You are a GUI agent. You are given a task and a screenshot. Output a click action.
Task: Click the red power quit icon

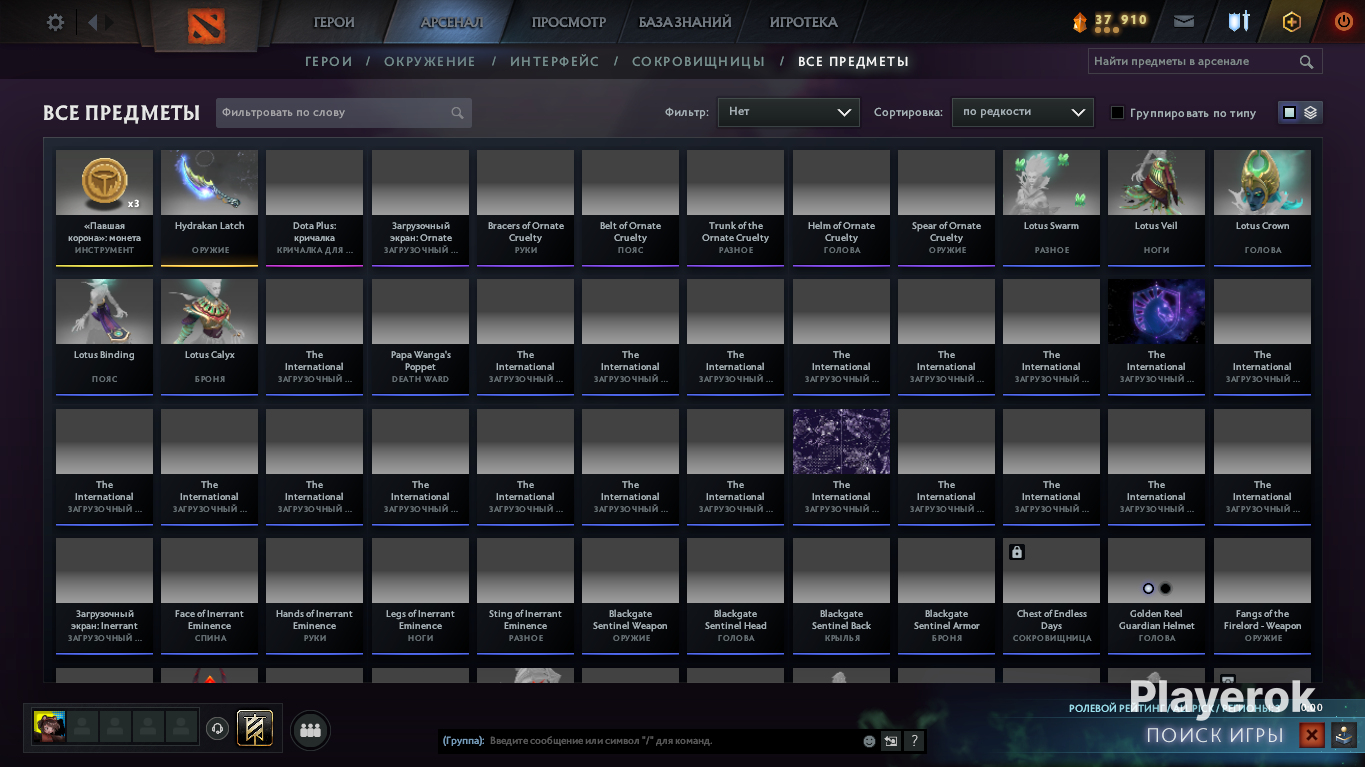tap(1343, 22)
